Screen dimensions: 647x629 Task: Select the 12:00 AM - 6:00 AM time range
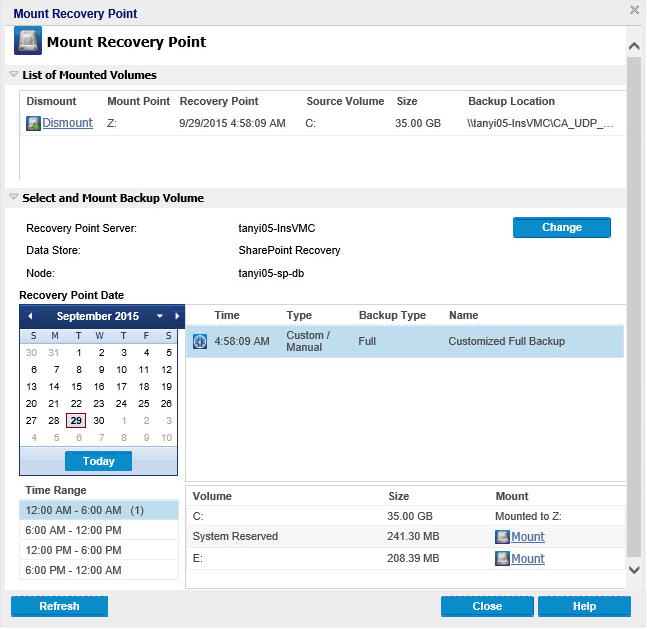pyautogui.click(x=98, y=510)
